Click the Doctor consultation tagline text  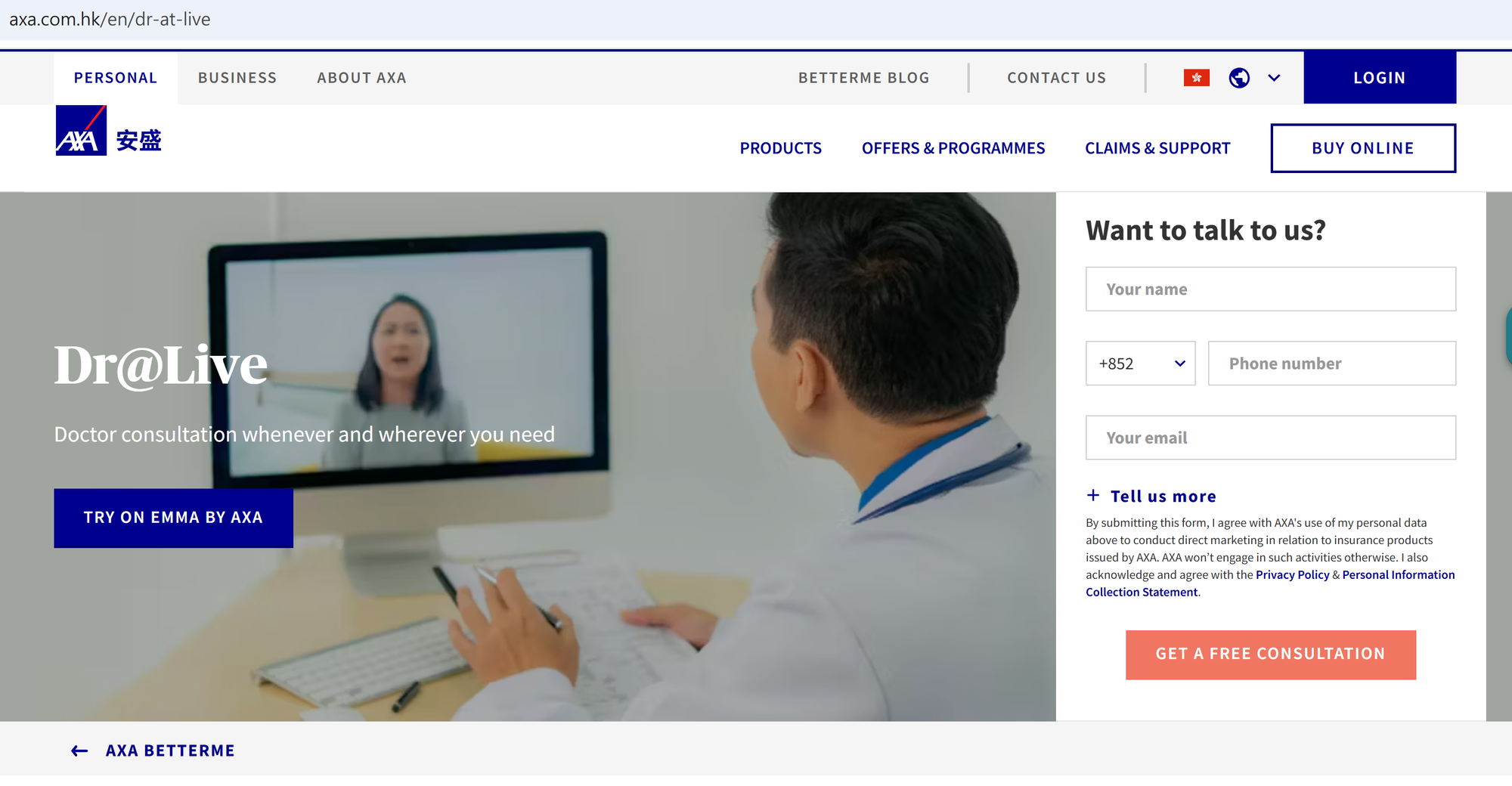click(304, 435)
